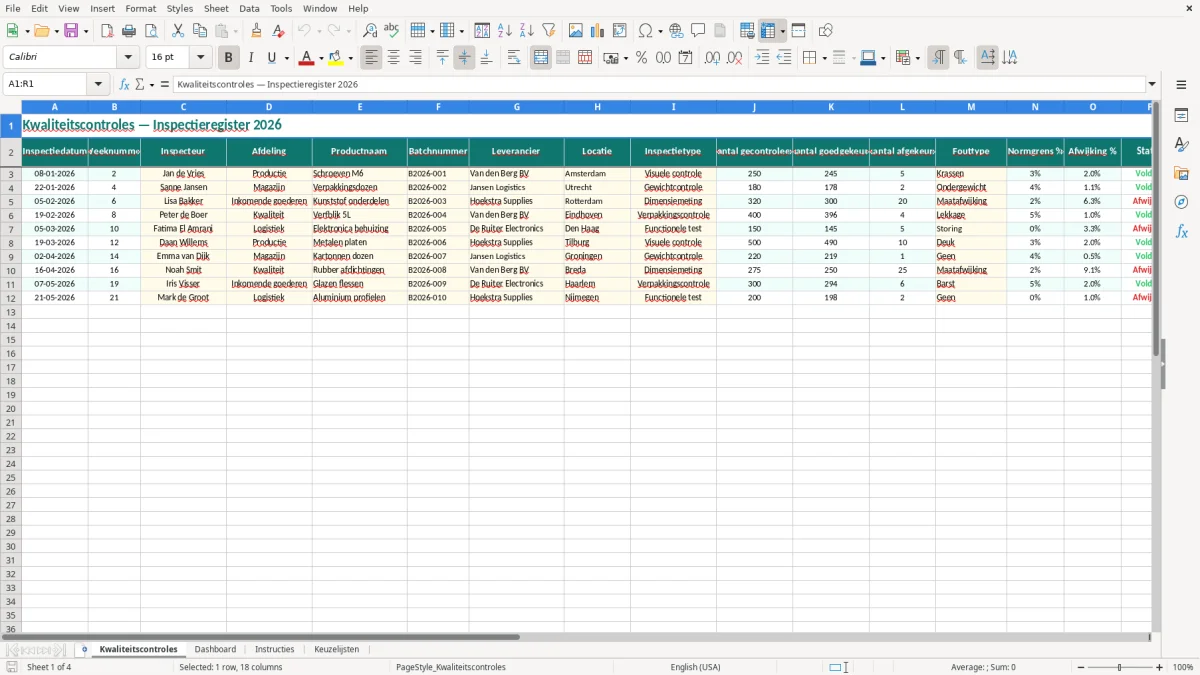This screenshot has width=1200, height=675.
Task: Open the Sidebar Navigator panel
Action: (1181, 202)
